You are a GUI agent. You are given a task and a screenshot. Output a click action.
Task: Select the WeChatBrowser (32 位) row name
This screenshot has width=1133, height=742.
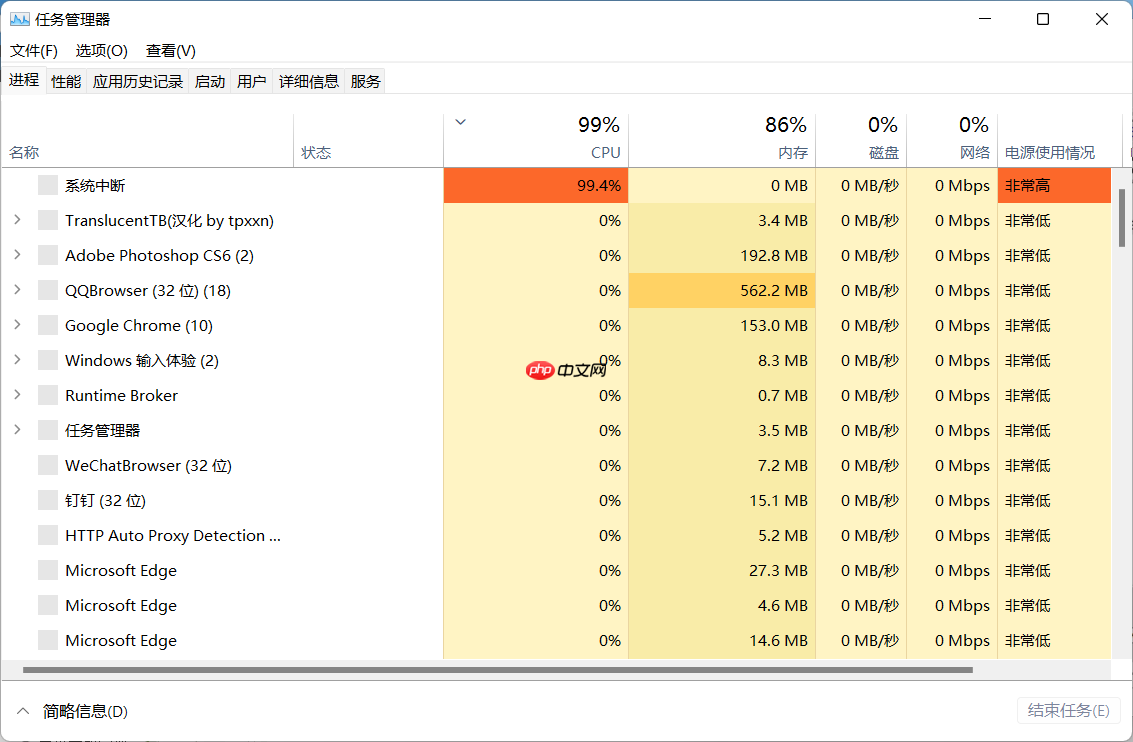tap(148, 465)
